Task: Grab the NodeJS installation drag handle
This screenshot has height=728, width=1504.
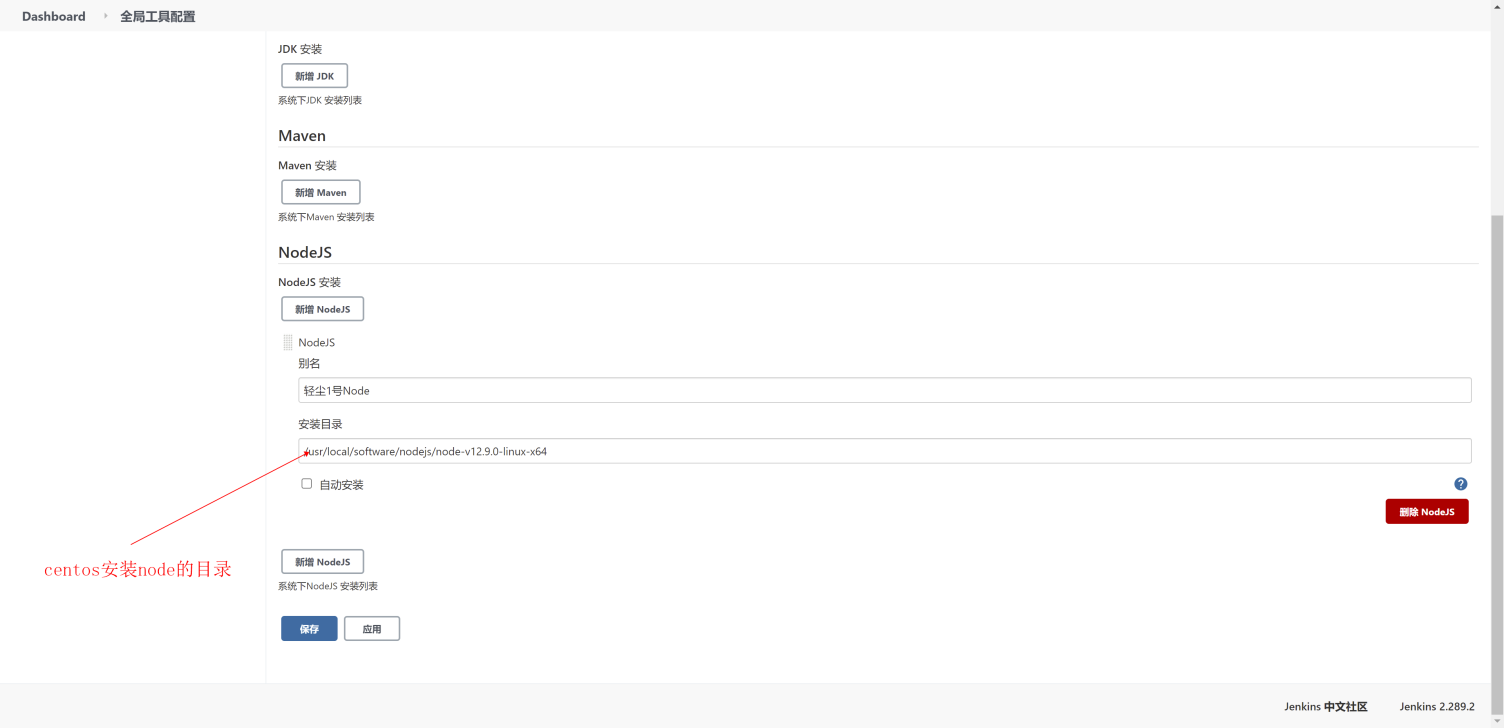Action: [288, 342]
